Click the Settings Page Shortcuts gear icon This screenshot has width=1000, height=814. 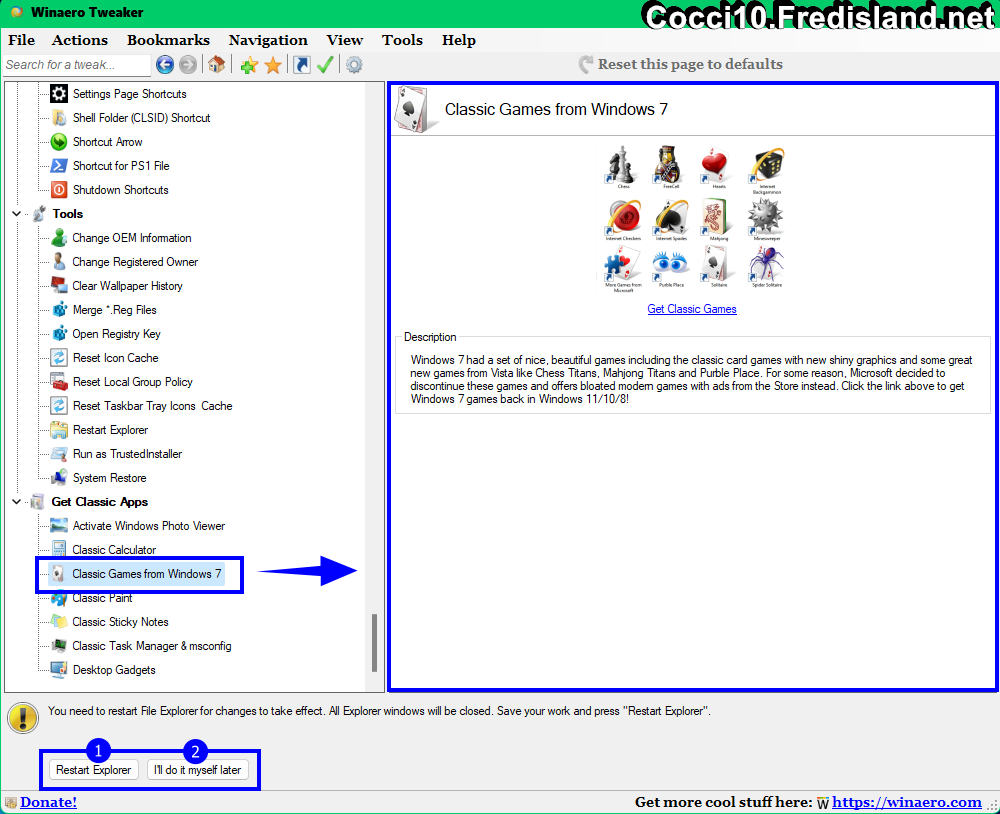point(59,94)
